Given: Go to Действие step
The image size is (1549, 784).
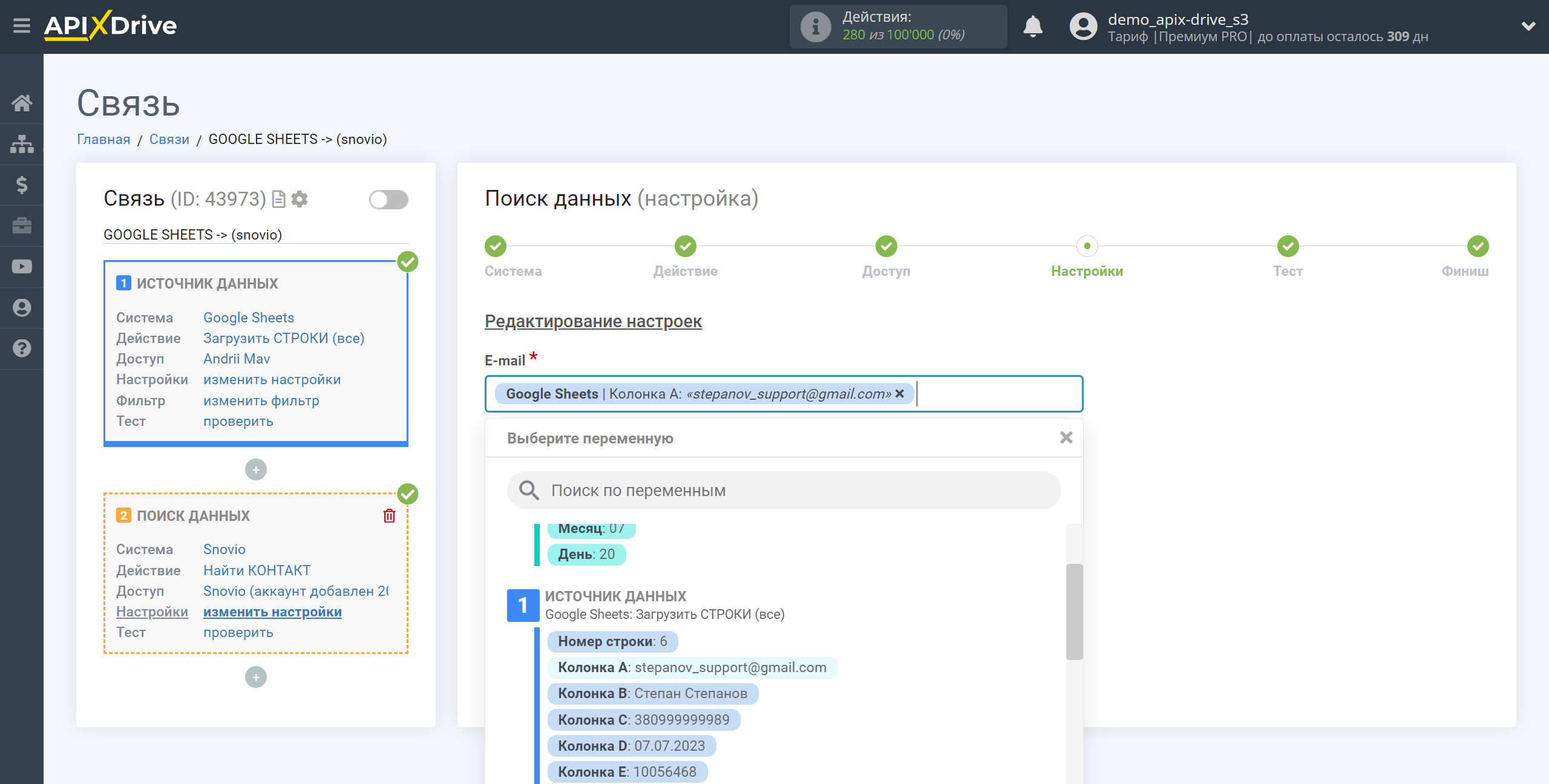Looking at the screenshot, I should pos(686,246).
